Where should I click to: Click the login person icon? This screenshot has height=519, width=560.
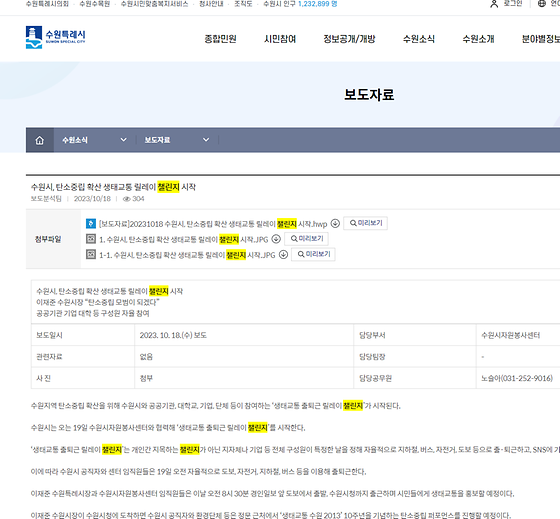pos(494,4)
